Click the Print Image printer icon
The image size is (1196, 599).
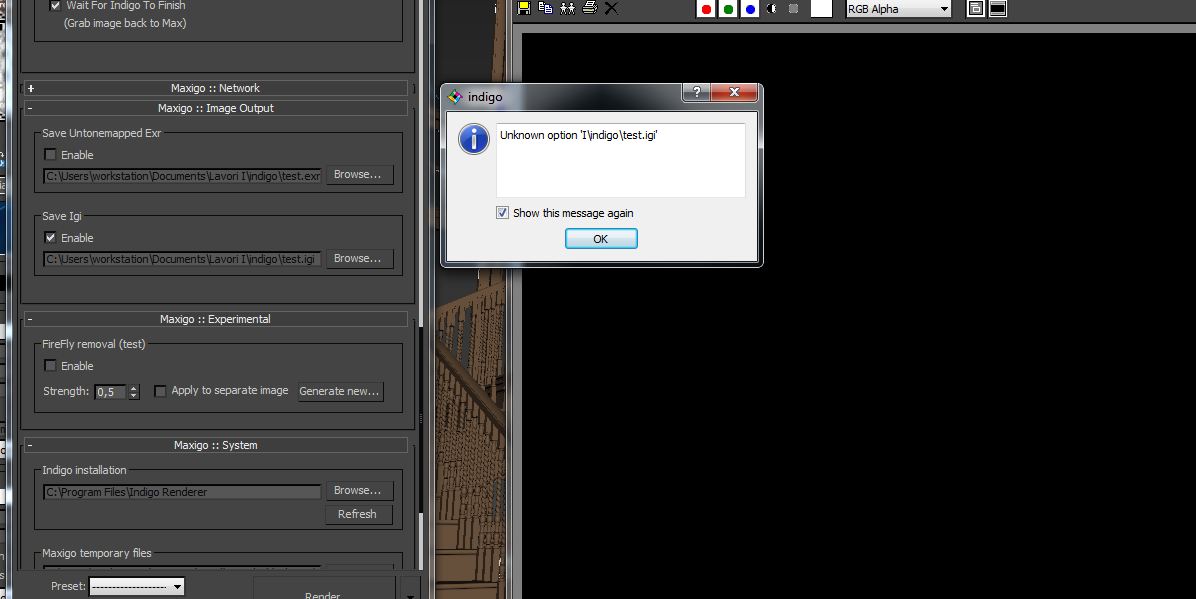click(x=589, y=8)
